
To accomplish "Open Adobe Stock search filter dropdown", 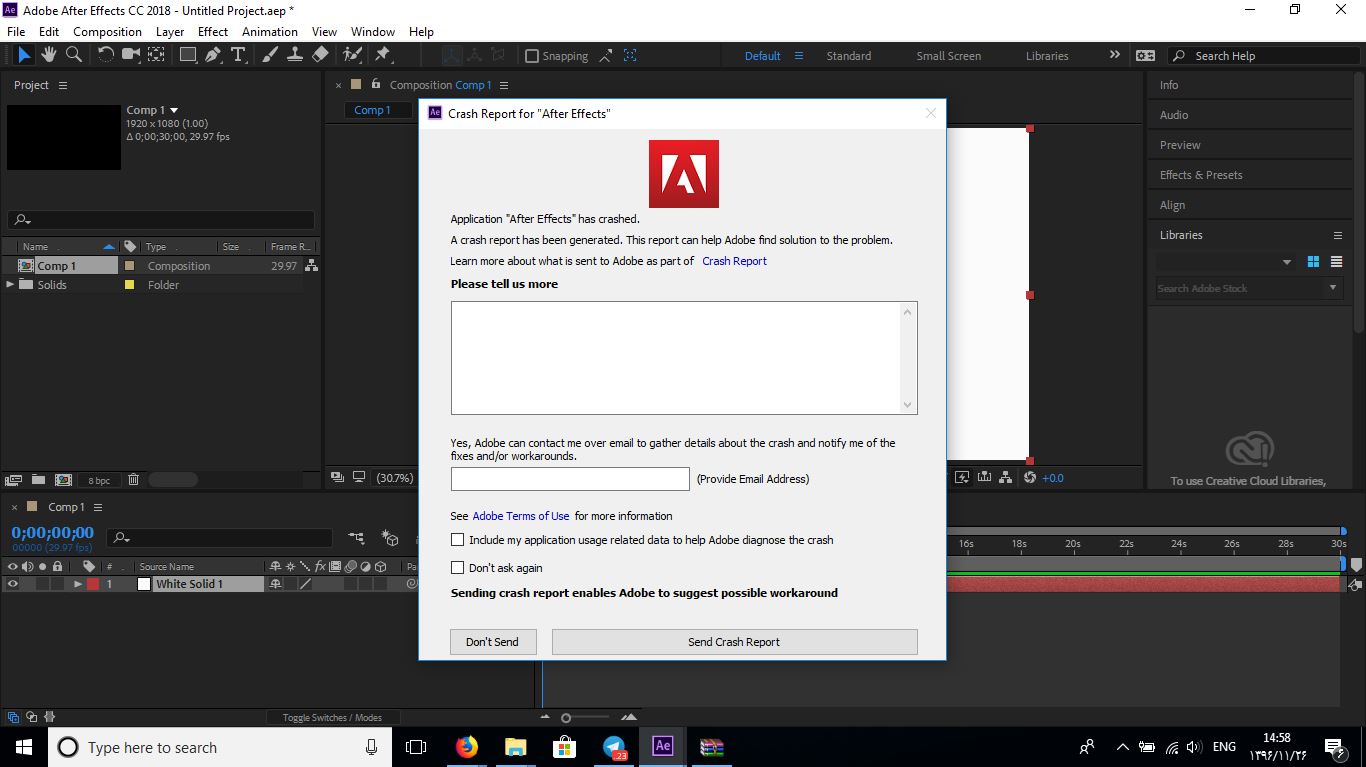I will (x=1333, y=288).
